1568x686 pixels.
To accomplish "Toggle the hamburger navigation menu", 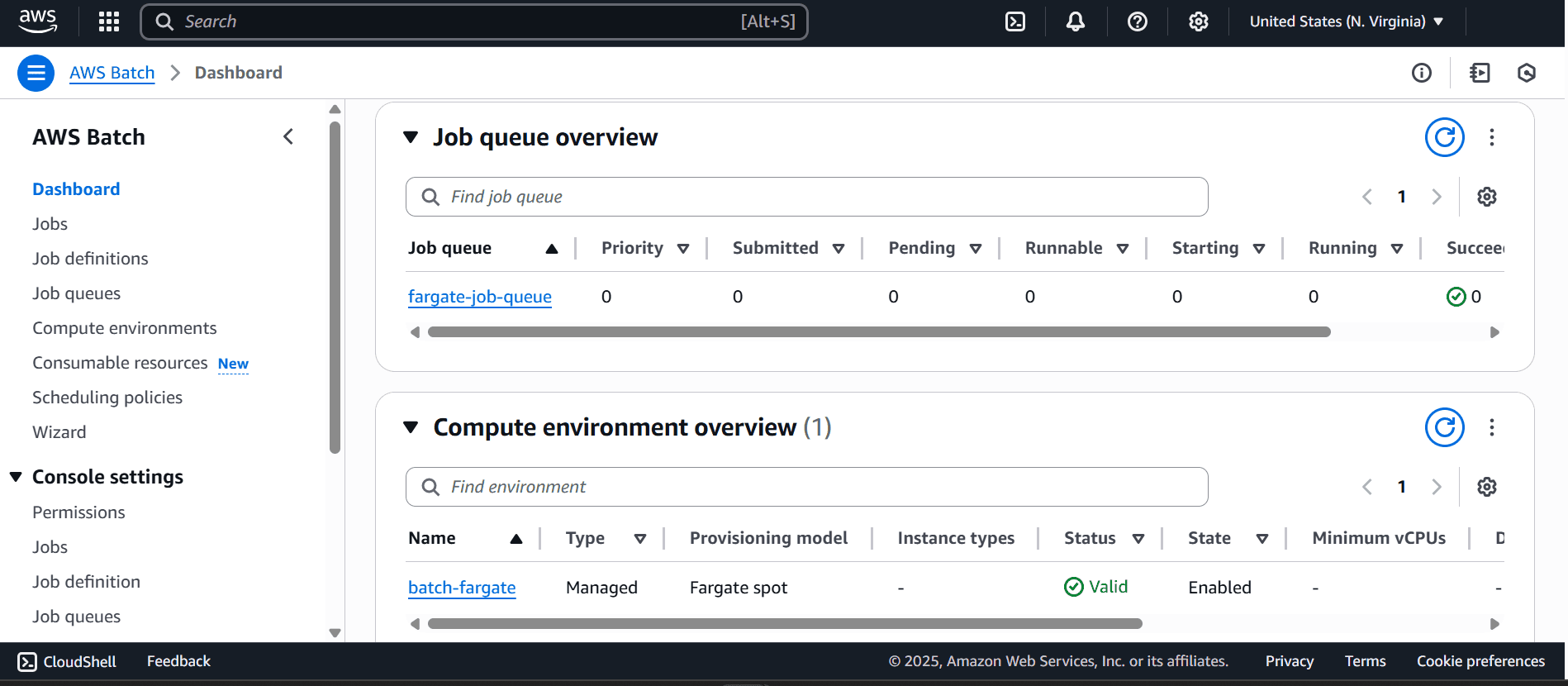I will pos(36,73).
